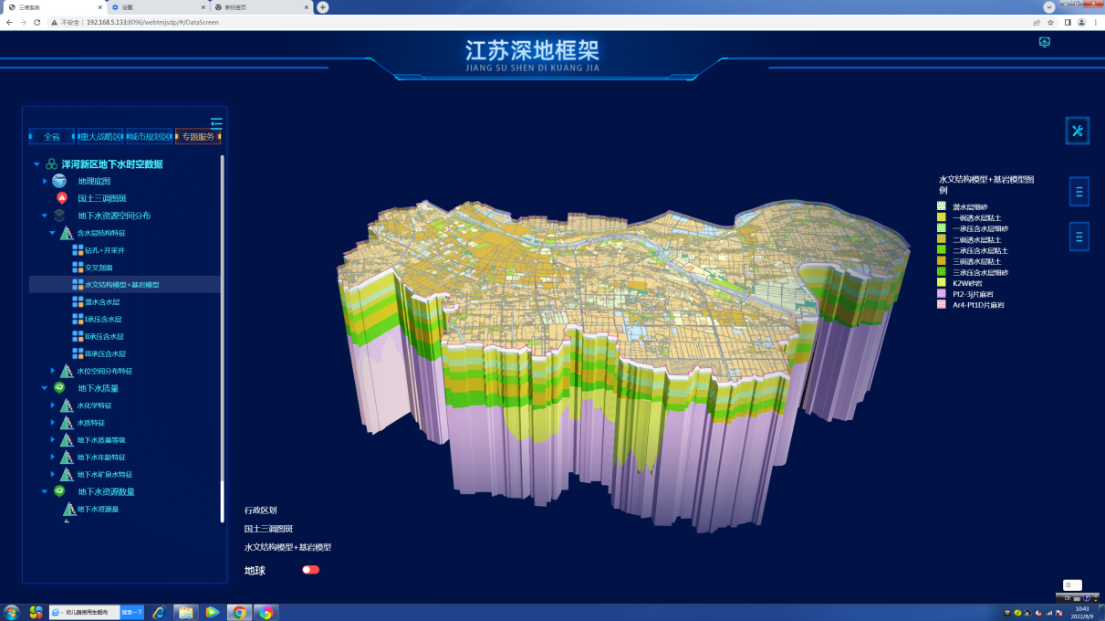
Task: Click the grid icon beside 交叉剖面
Action: tap(78, 267)
